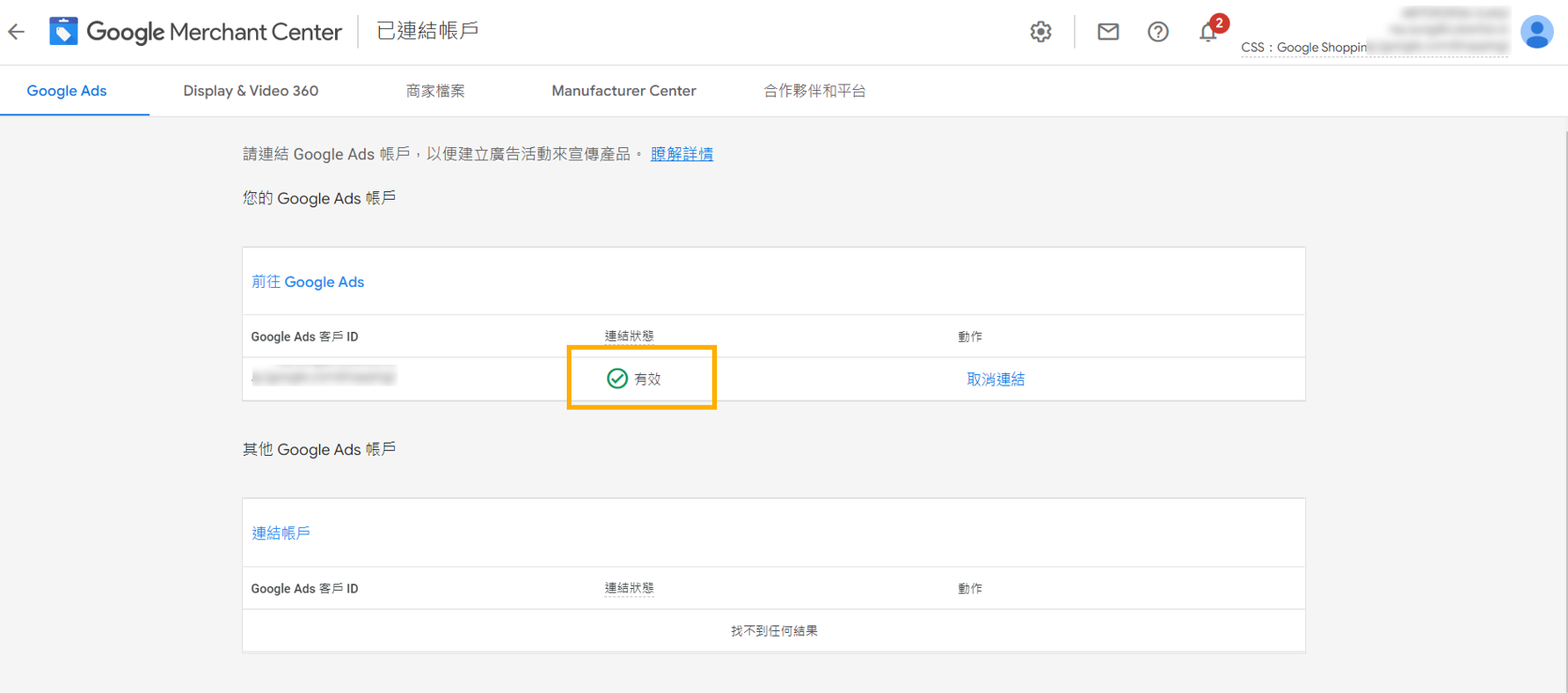This screenshot has width=1568, height=693.
Task: Click the 前往 Google Ads link
Action: (x=308, y=282)
